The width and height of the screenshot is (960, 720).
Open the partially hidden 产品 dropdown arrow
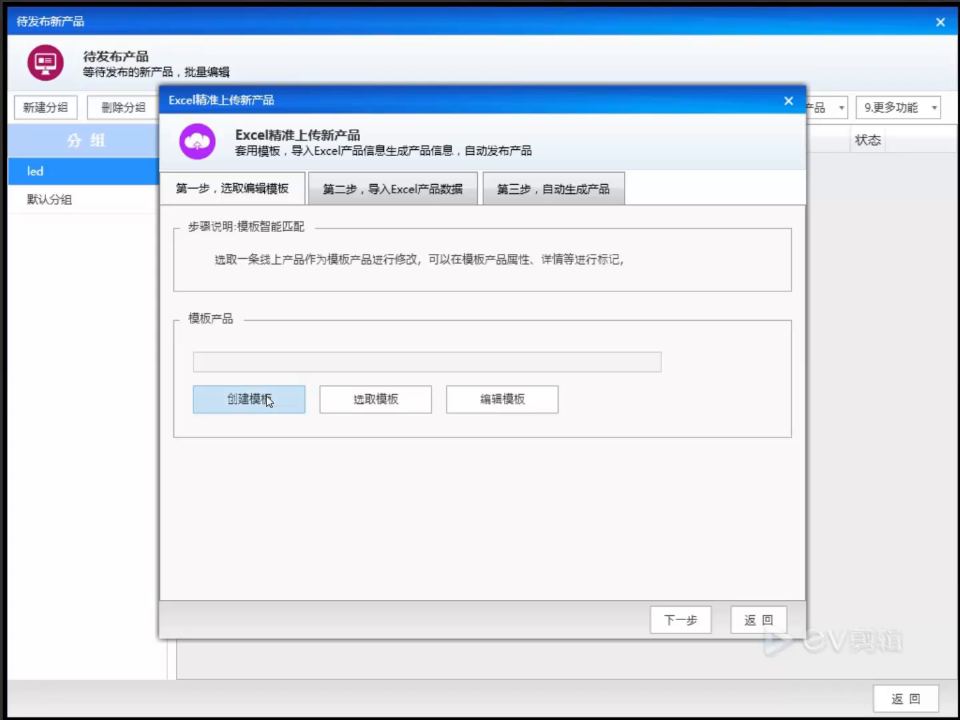click(x=841, y=108)
